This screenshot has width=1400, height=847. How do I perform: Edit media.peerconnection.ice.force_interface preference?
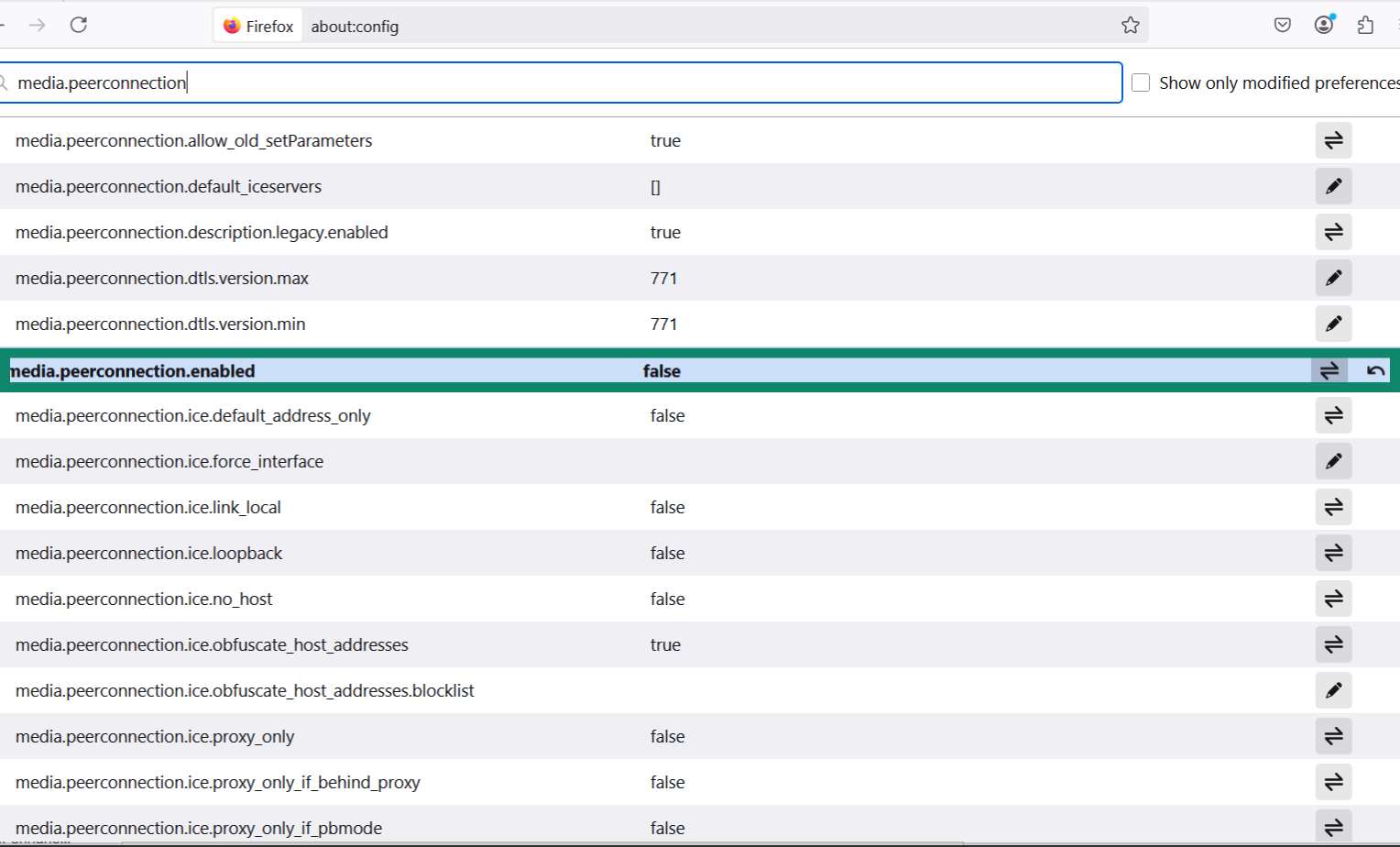[1333, 461]
